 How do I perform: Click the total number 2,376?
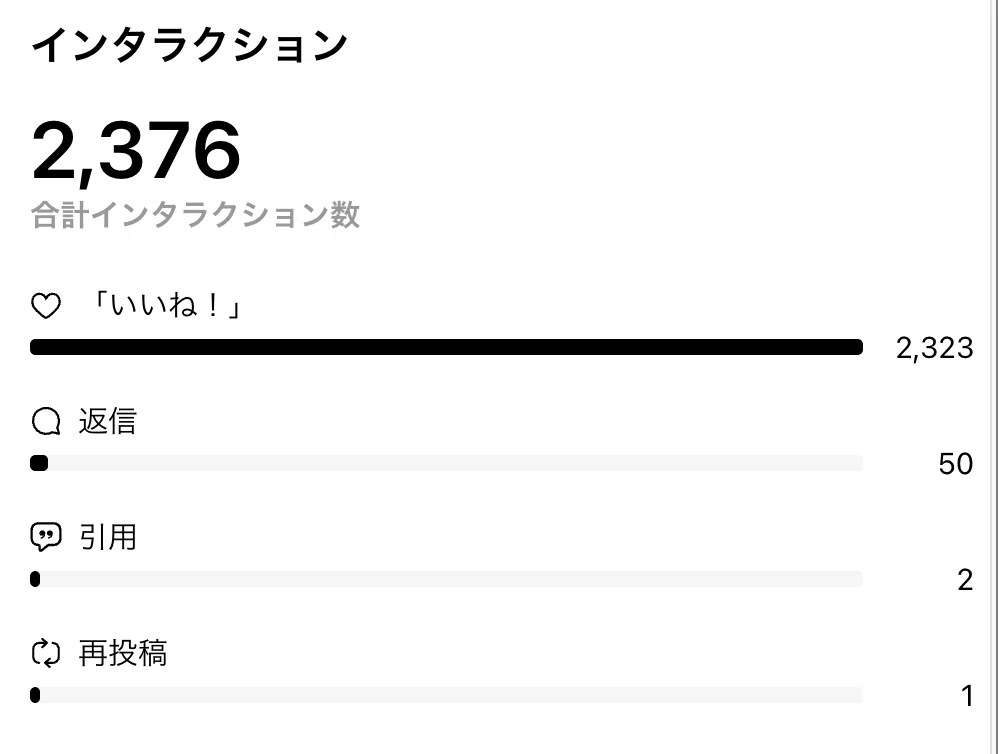pyautogui.click(x=136, y=151)
